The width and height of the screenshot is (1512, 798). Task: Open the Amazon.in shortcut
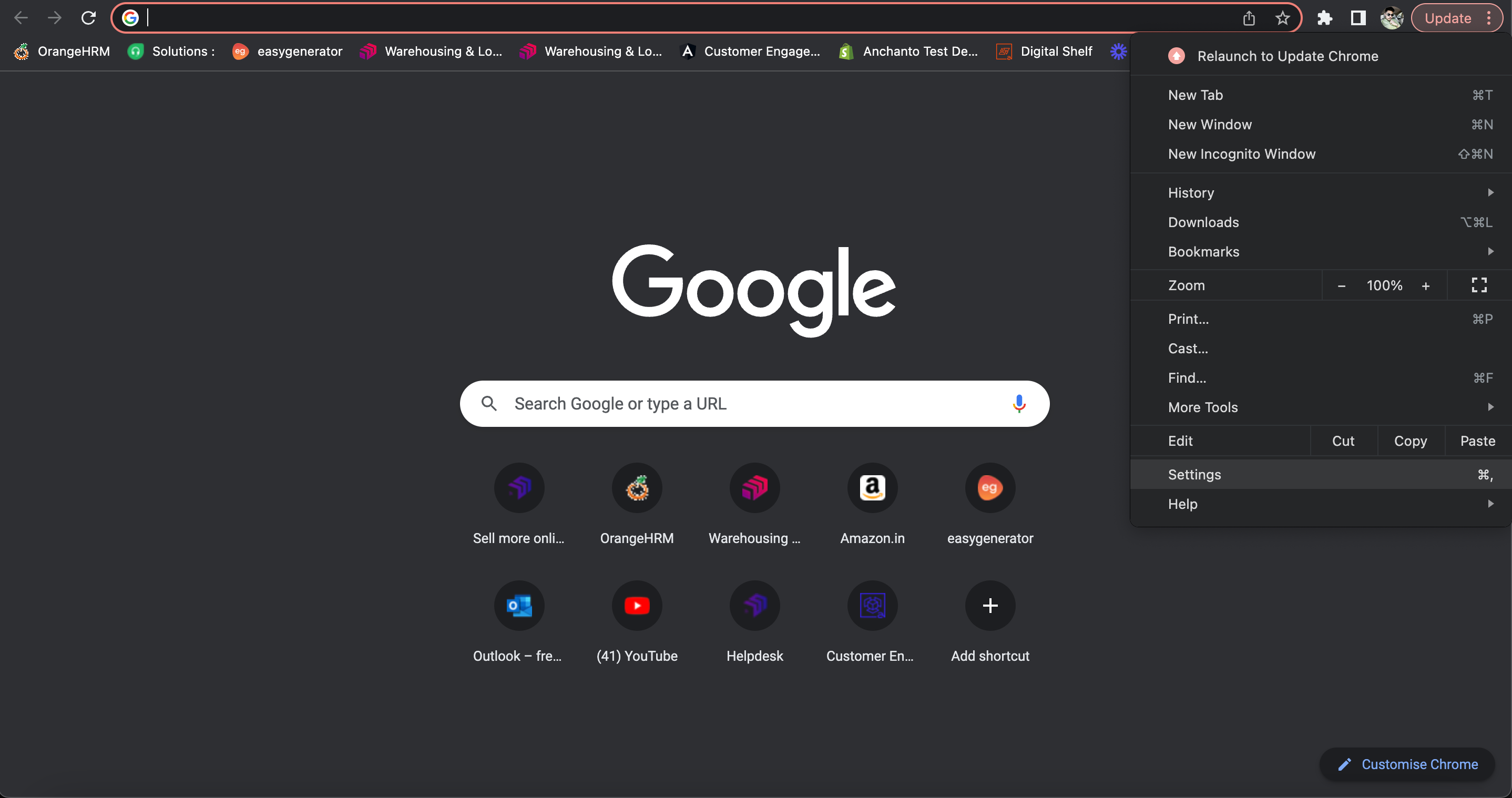872,505
